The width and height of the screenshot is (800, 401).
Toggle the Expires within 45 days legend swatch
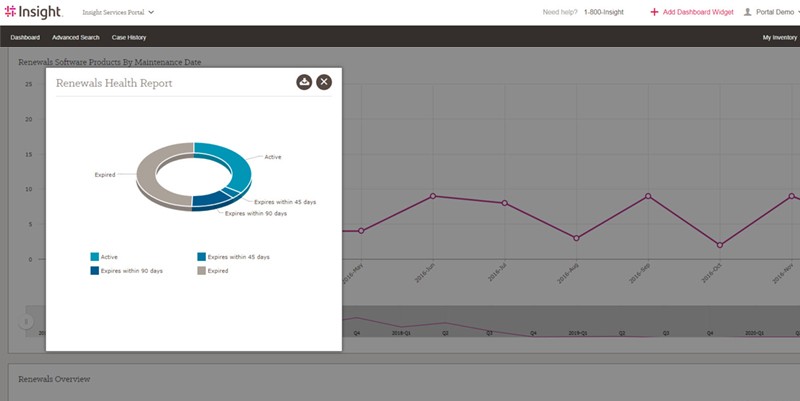[202, 257]
